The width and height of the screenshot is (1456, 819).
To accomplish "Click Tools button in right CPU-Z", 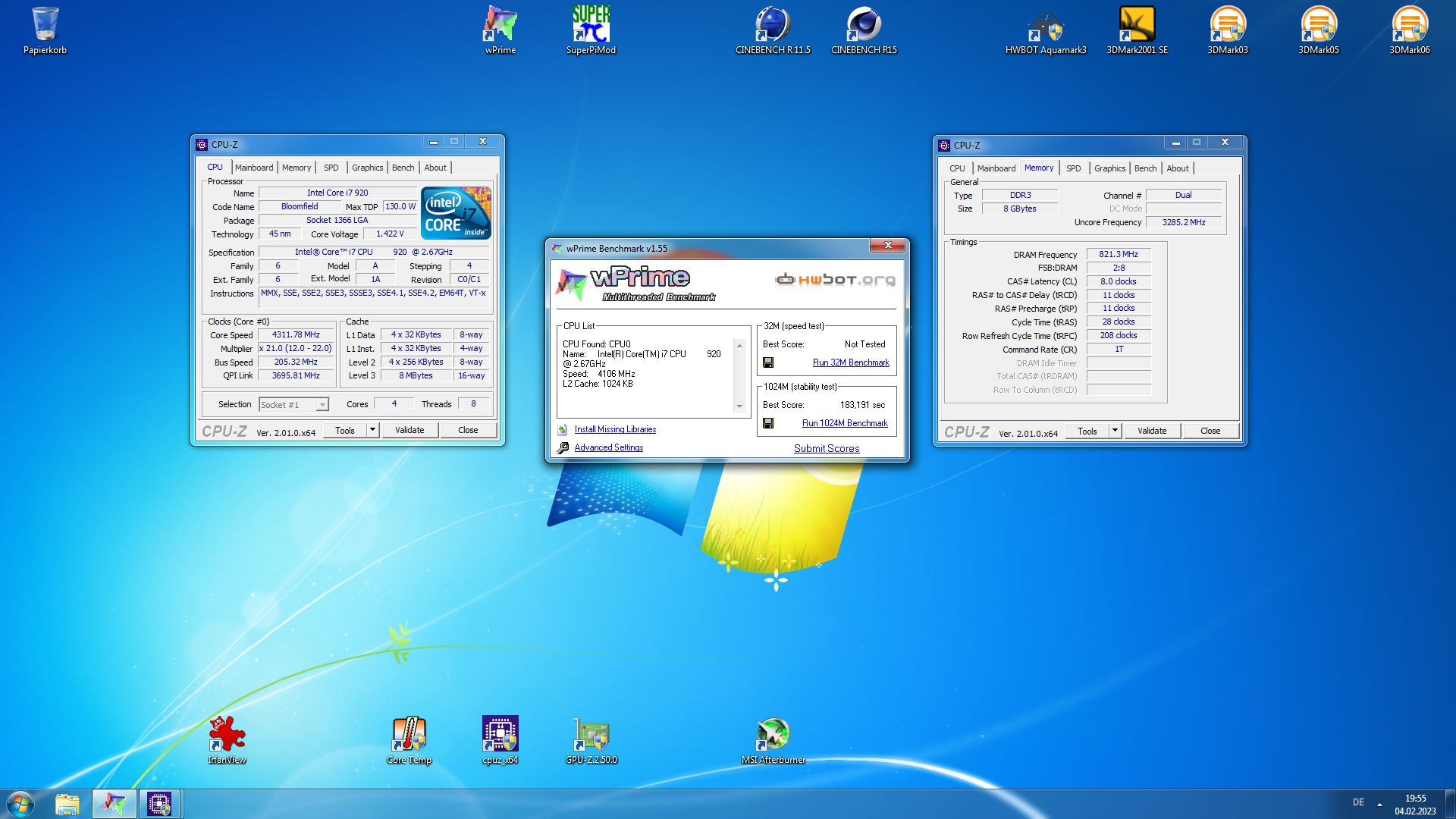I will pyautogui.click(x=1087, y=431).
